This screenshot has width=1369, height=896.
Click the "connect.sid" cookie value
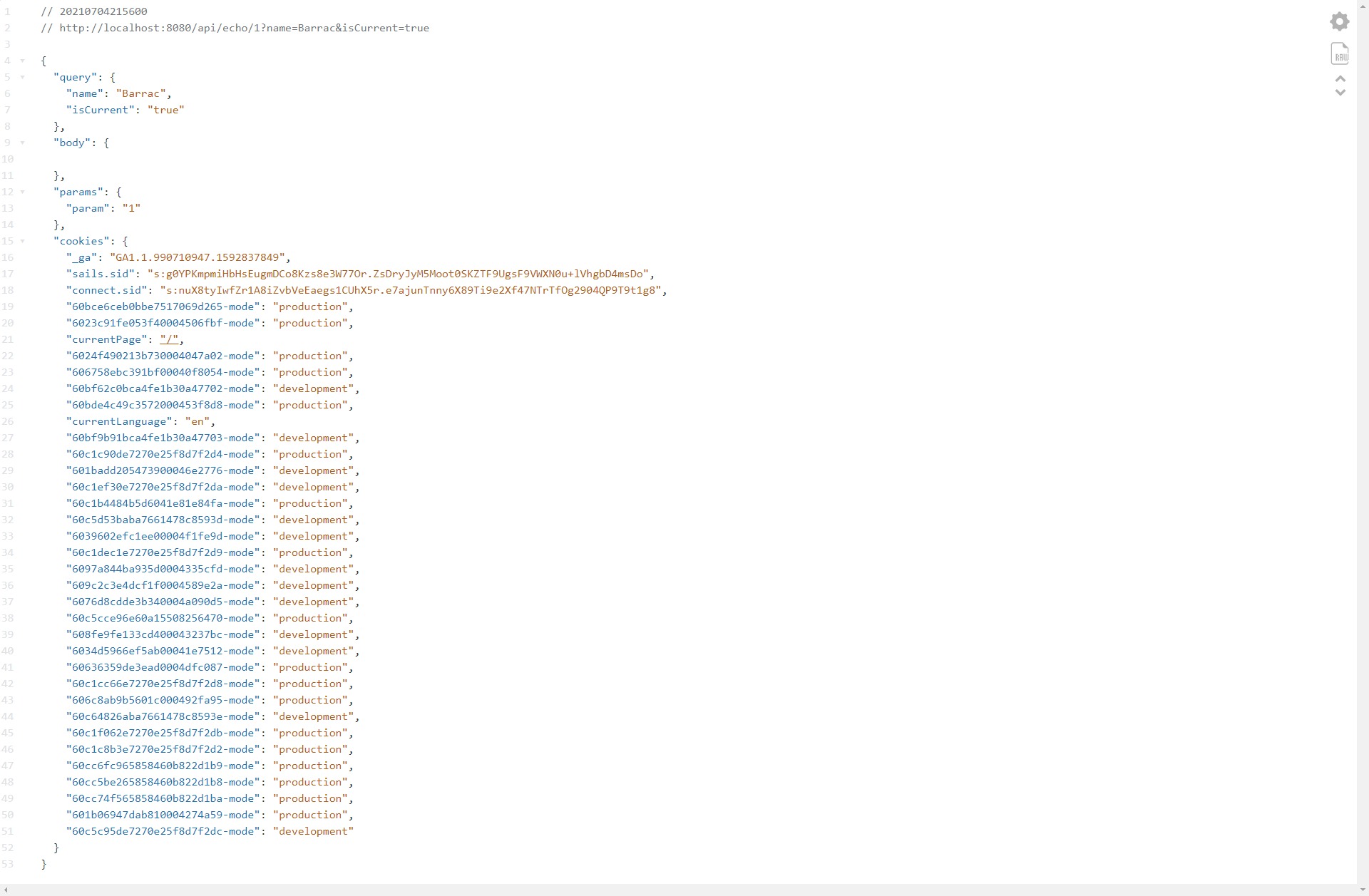(411, 290)
